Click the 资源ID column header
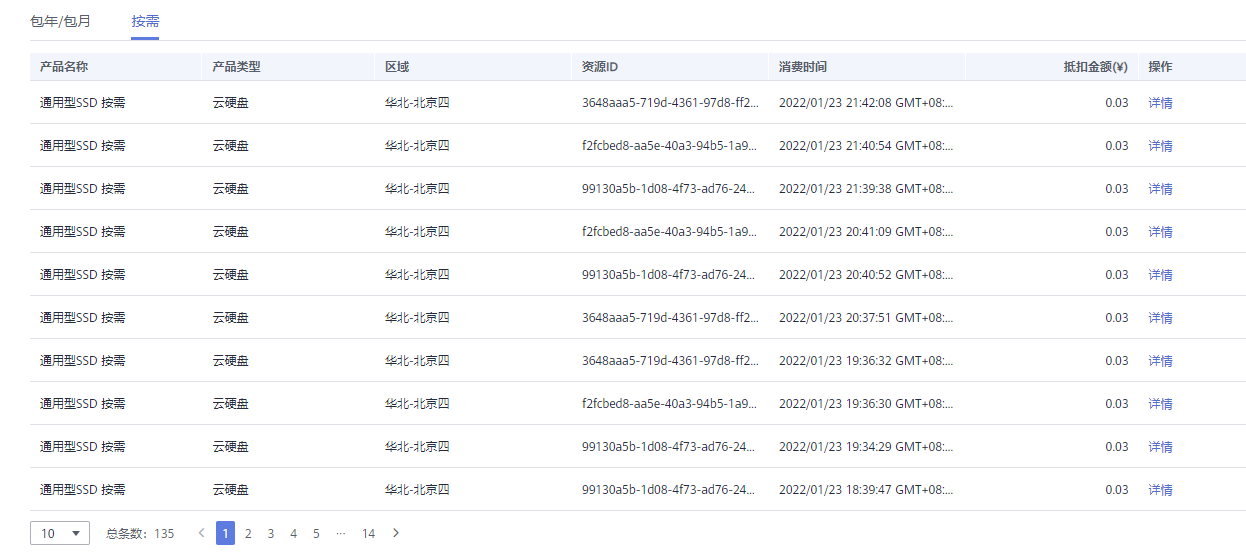 click(600, 67)
